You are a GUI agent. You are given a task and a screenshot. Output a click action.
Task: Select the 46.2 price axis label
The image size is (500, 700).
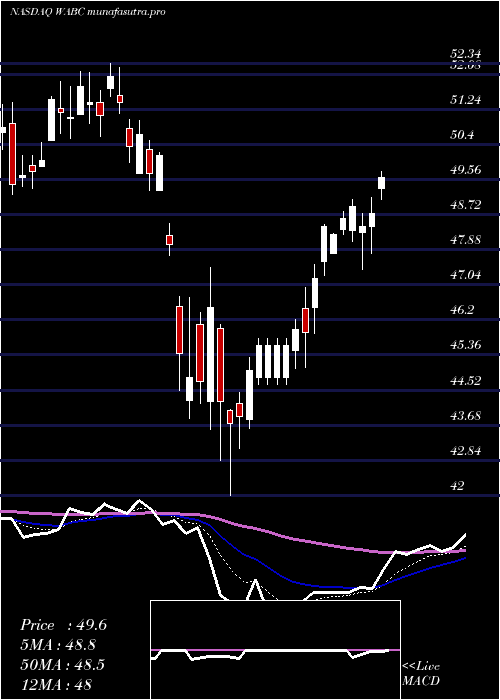coord(462,309)
